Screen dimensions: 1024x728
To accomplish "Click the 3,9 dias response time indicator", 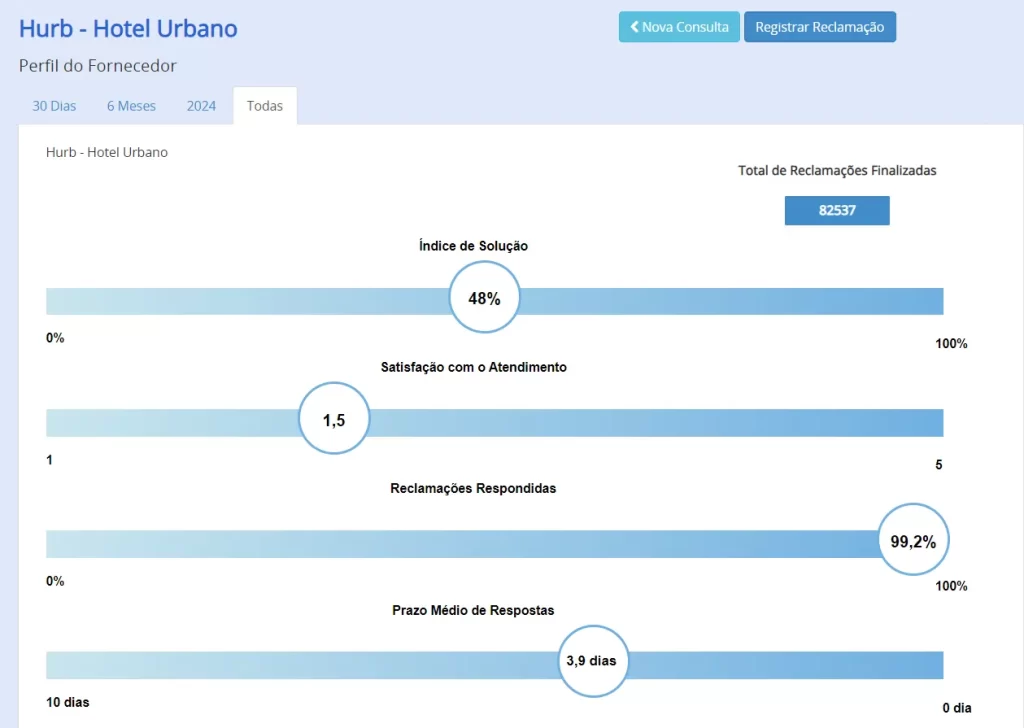I will [592, 661].
